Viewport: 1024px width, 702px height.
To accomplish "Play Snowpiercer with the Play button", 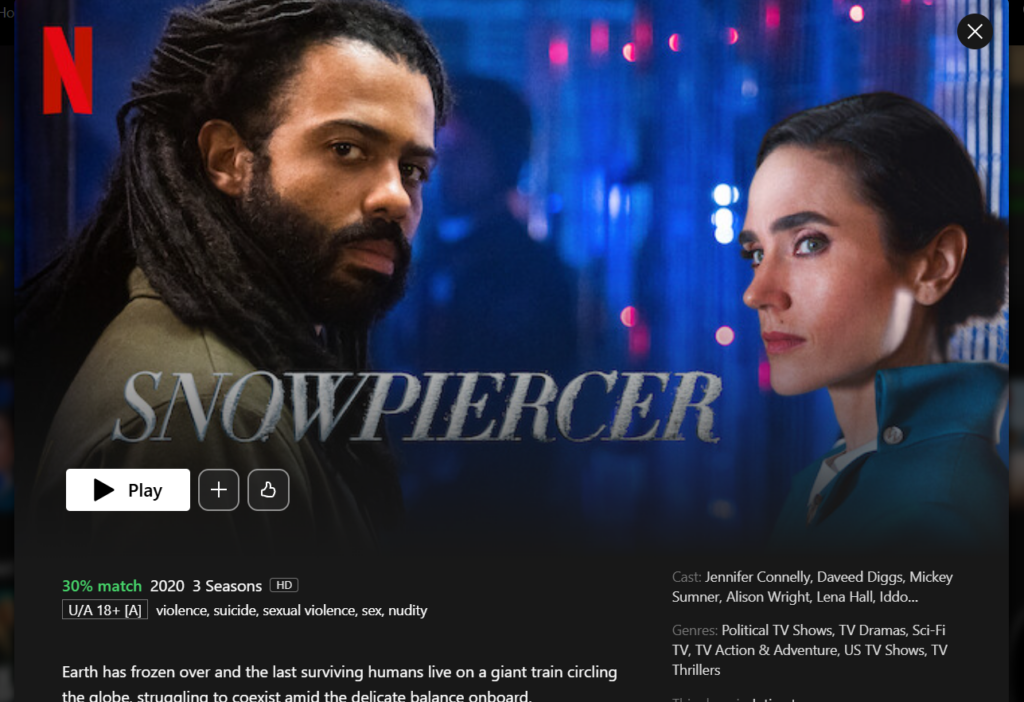I will click(x=128, y=490).
